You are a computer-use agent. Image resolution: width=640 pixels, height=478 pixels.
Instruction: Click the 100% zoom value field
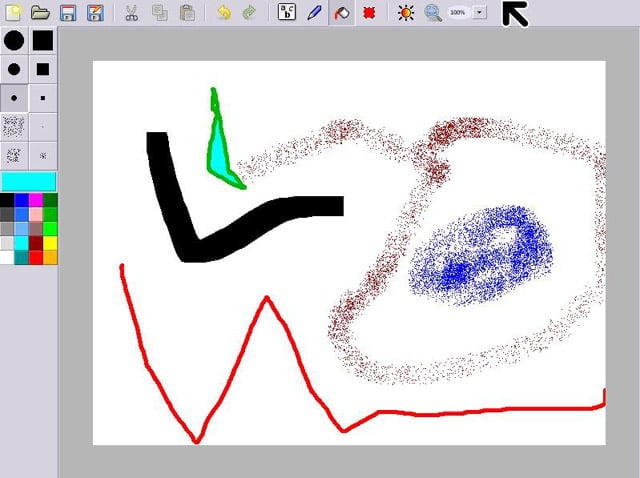coord(458,13)
